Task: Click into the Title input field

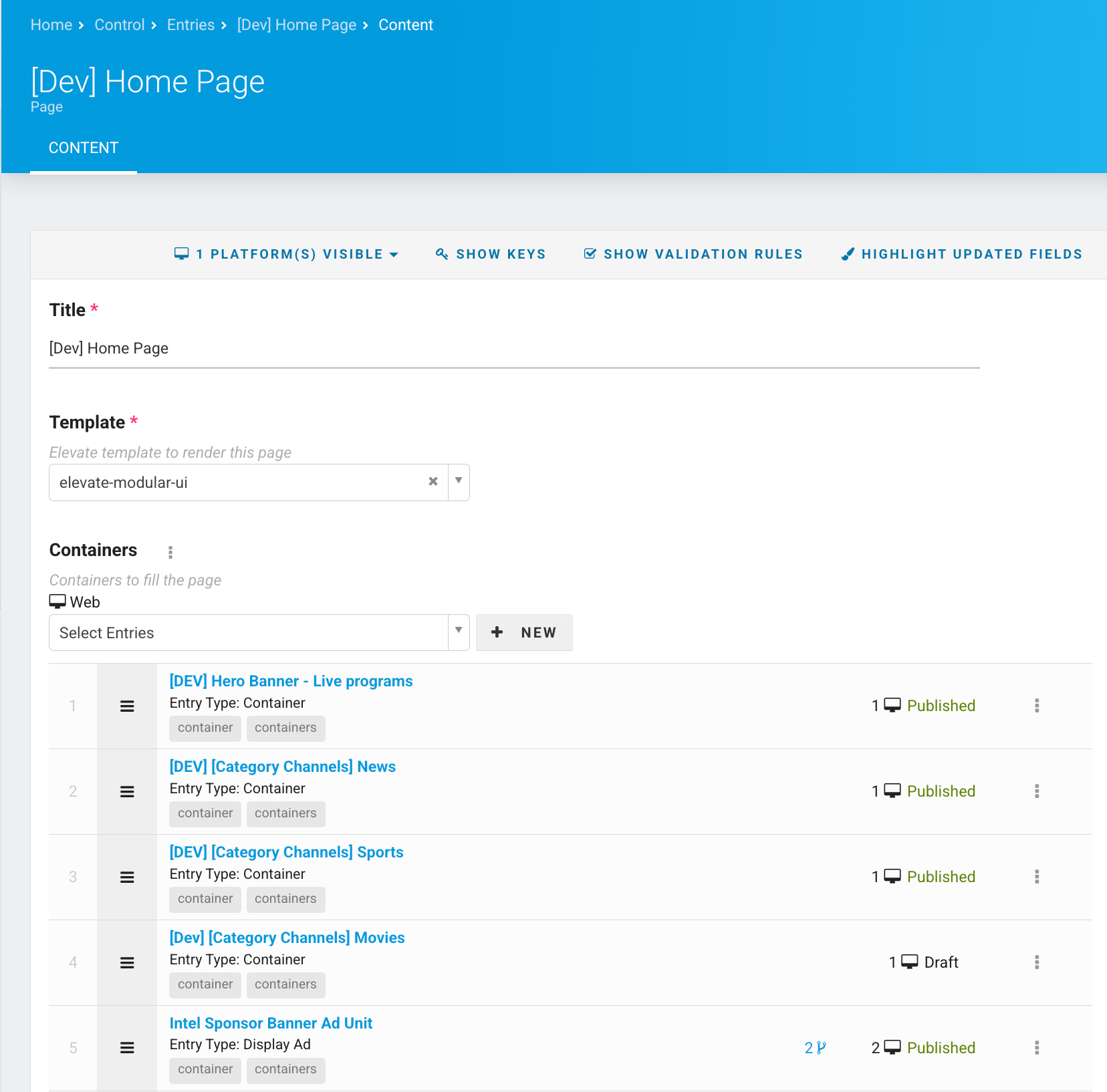Action: 513,349
